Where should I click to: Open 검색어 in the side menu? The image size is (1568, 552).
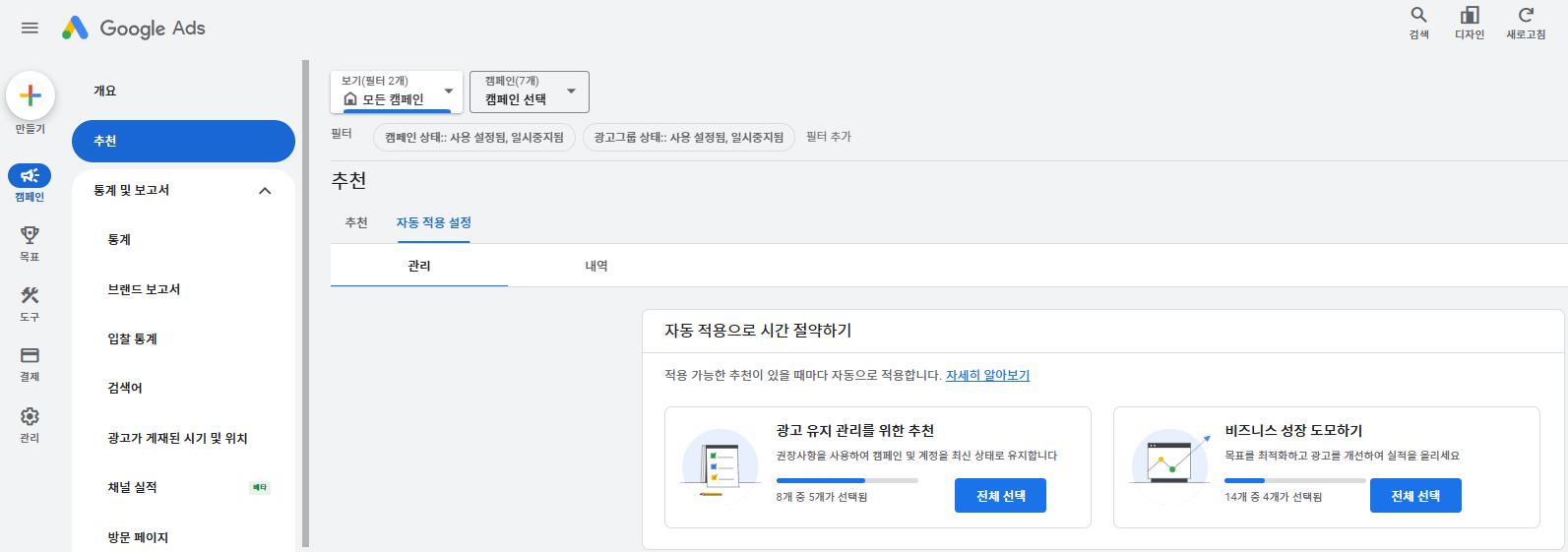click(x=125, y=389)
